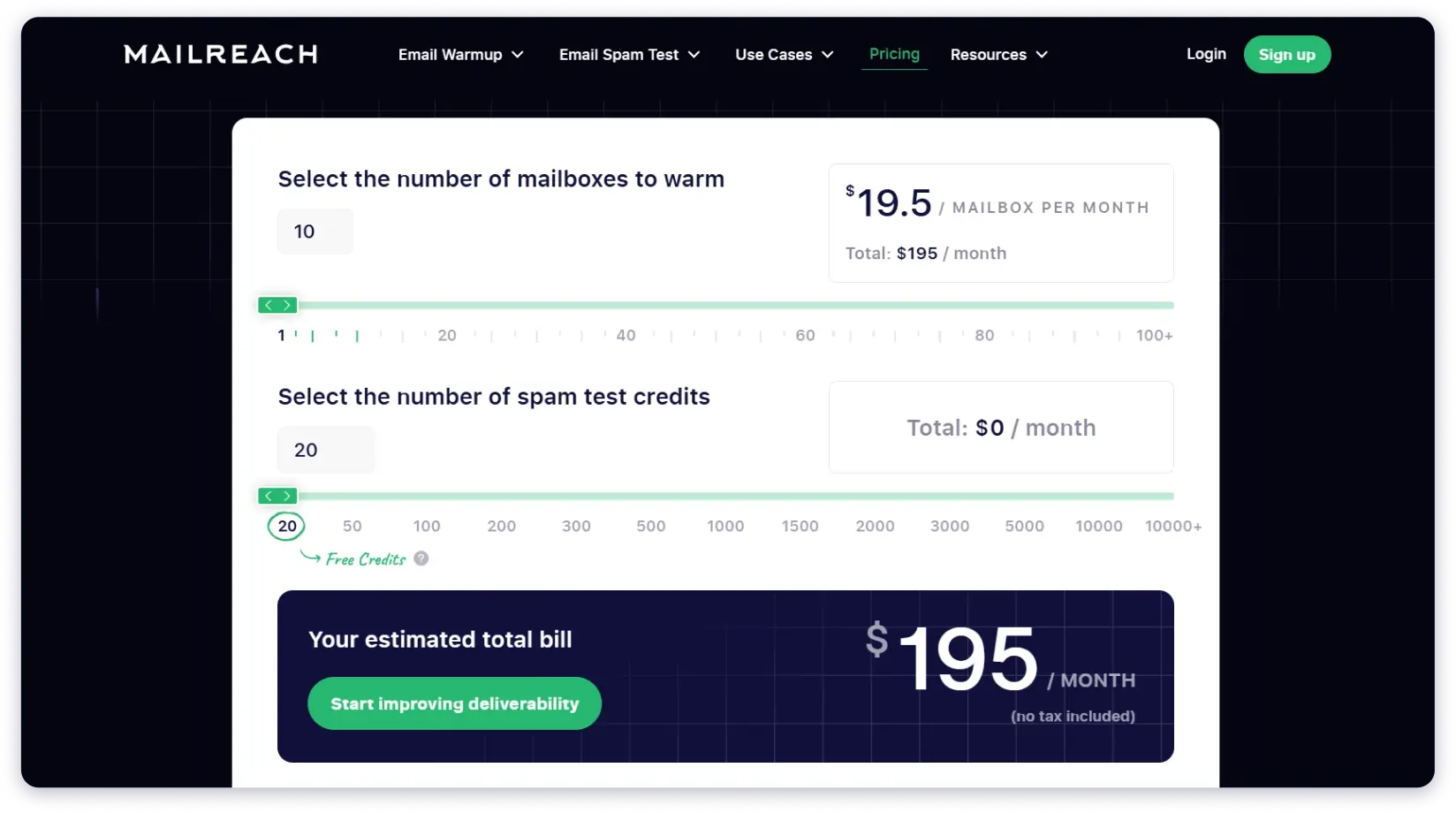Click right arrow on mailboxes slider handle
The image size is (1456, 813).
[285, 304]
